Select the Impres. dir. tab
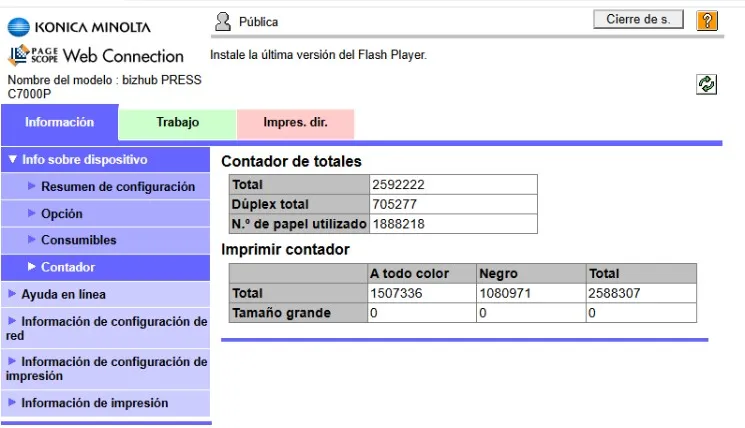Image resolution: width=745 pixels, height=428 pixels. pyautogui.click(x=295, y=123)
